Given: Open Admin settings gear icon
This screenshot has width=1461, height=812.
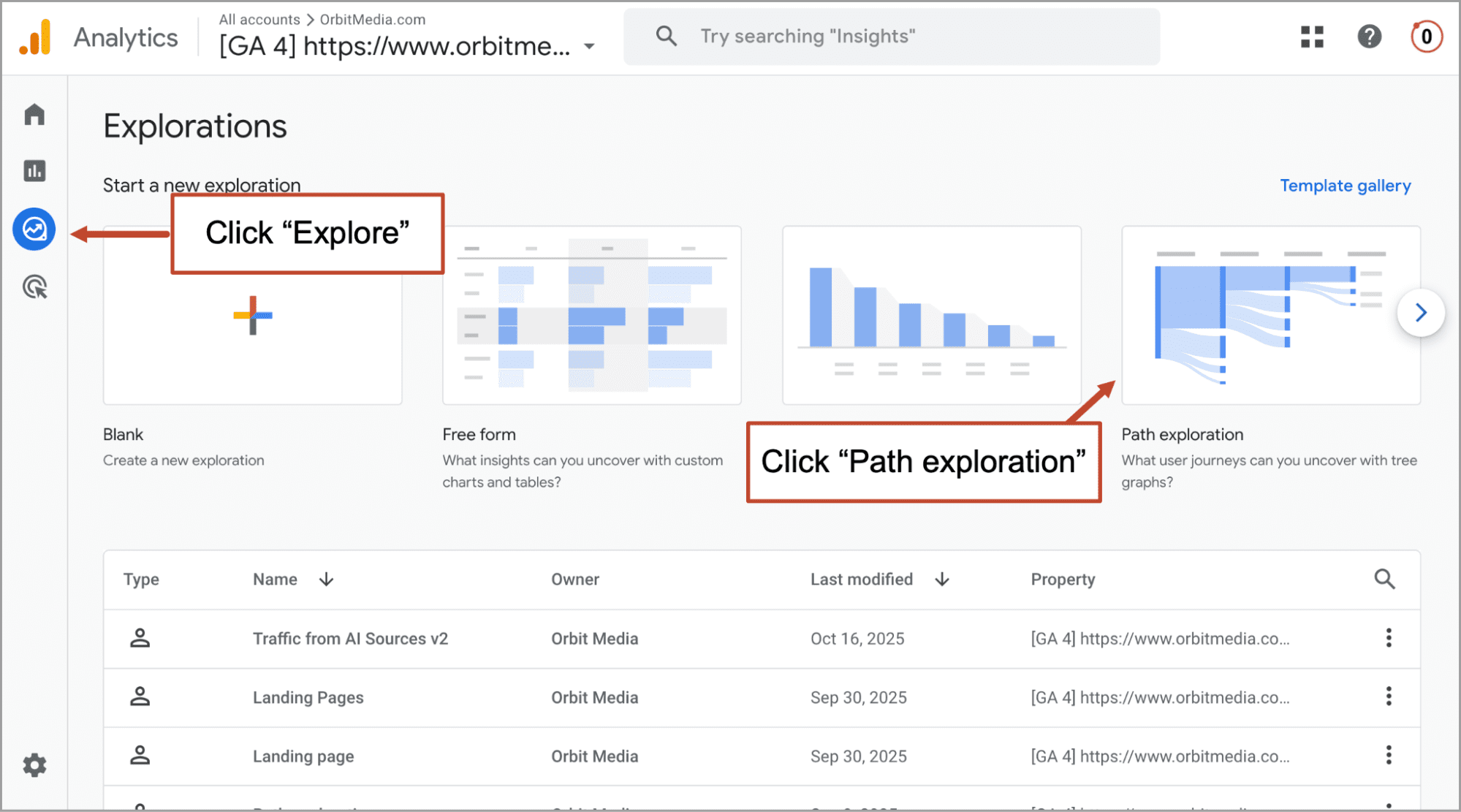Looking at the screenshot, I should click(34, 765).
